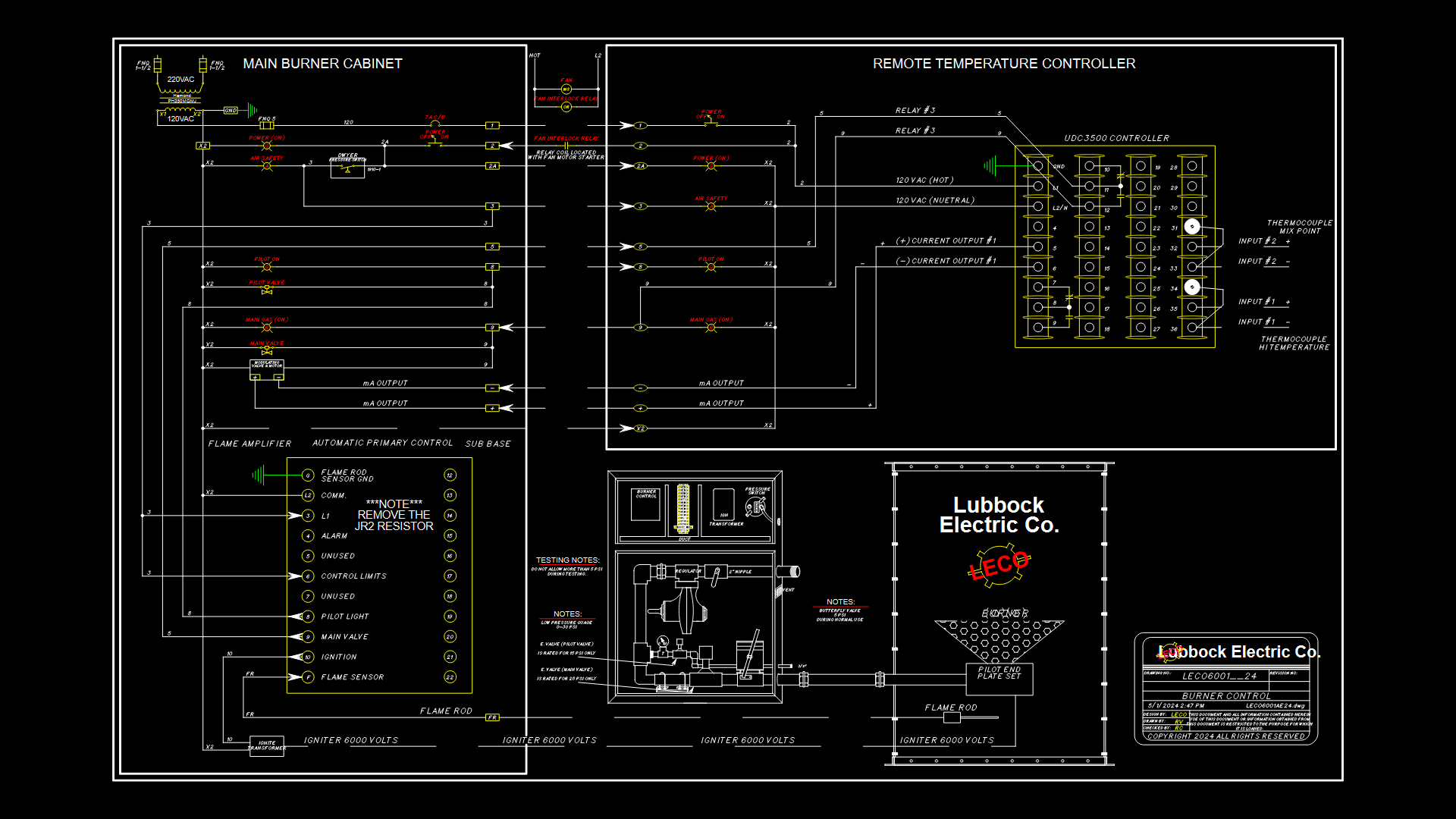
Task: Select the UDC3500 CONTROLLER label
Action: pos(1116,138)
